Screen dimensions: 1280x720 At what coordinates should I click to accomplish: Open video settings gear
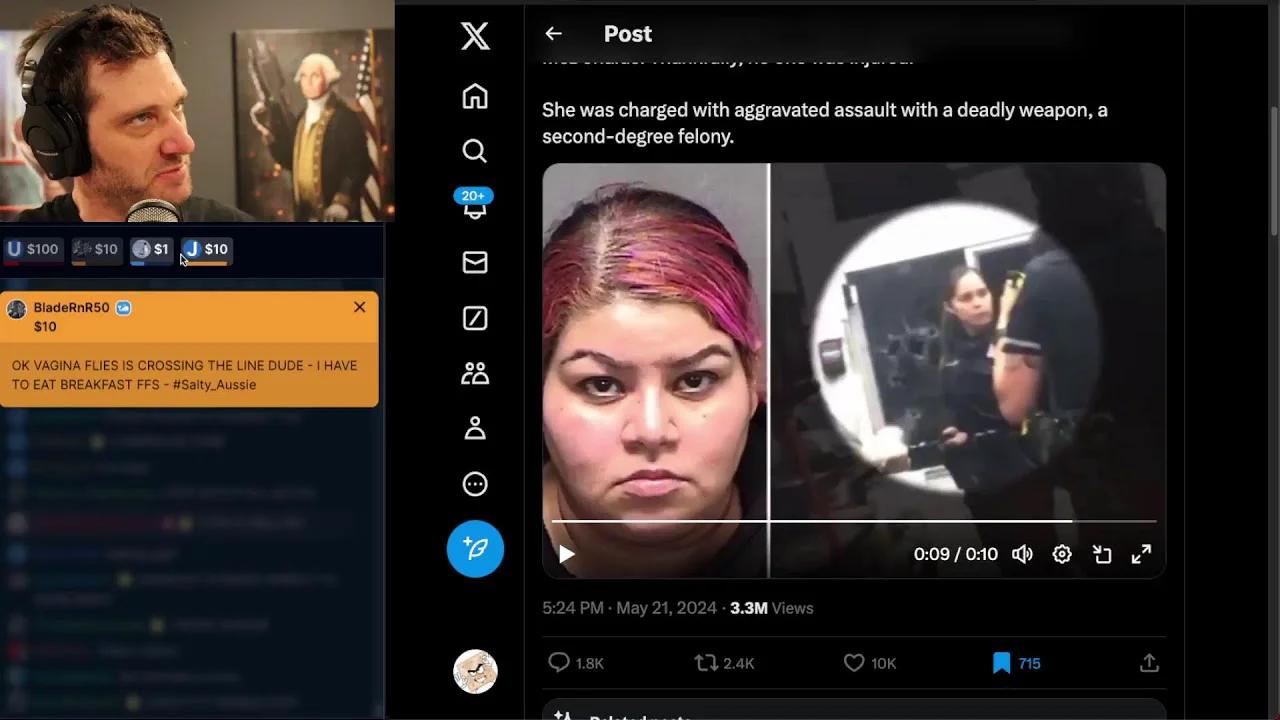tap(1062, 554)
